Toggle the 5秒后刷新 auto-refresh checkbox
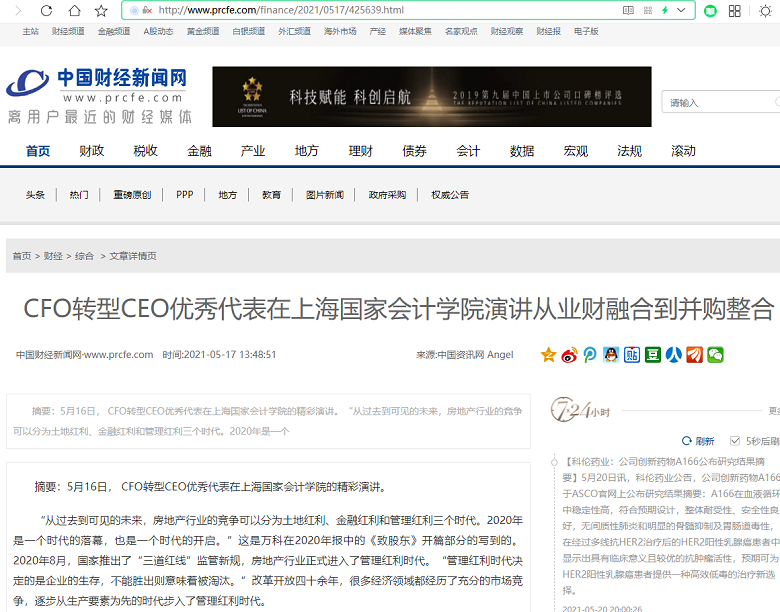This screenshot has width=780, height=612. pos(735,441)
